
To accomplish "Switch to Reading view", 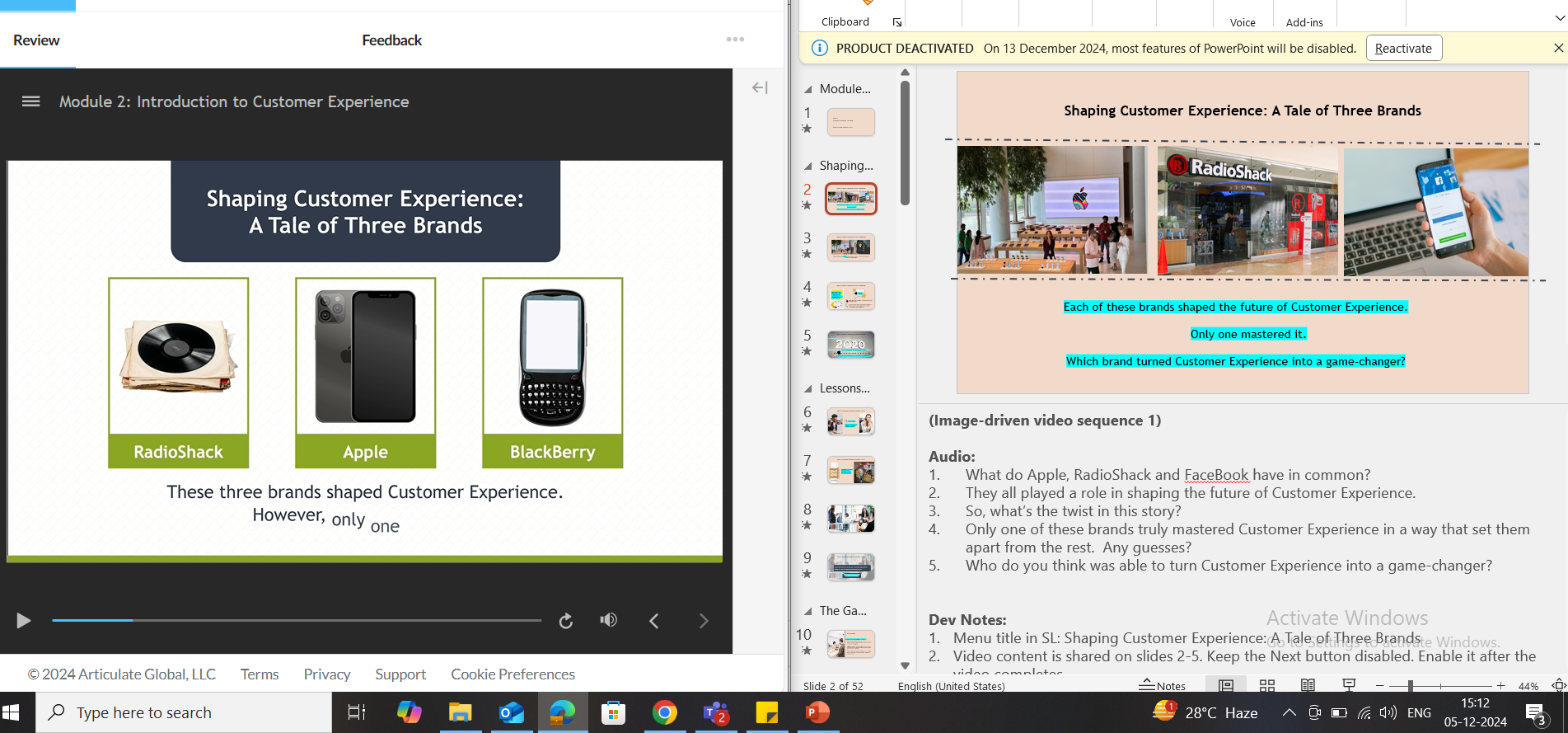I will 1308,685.
